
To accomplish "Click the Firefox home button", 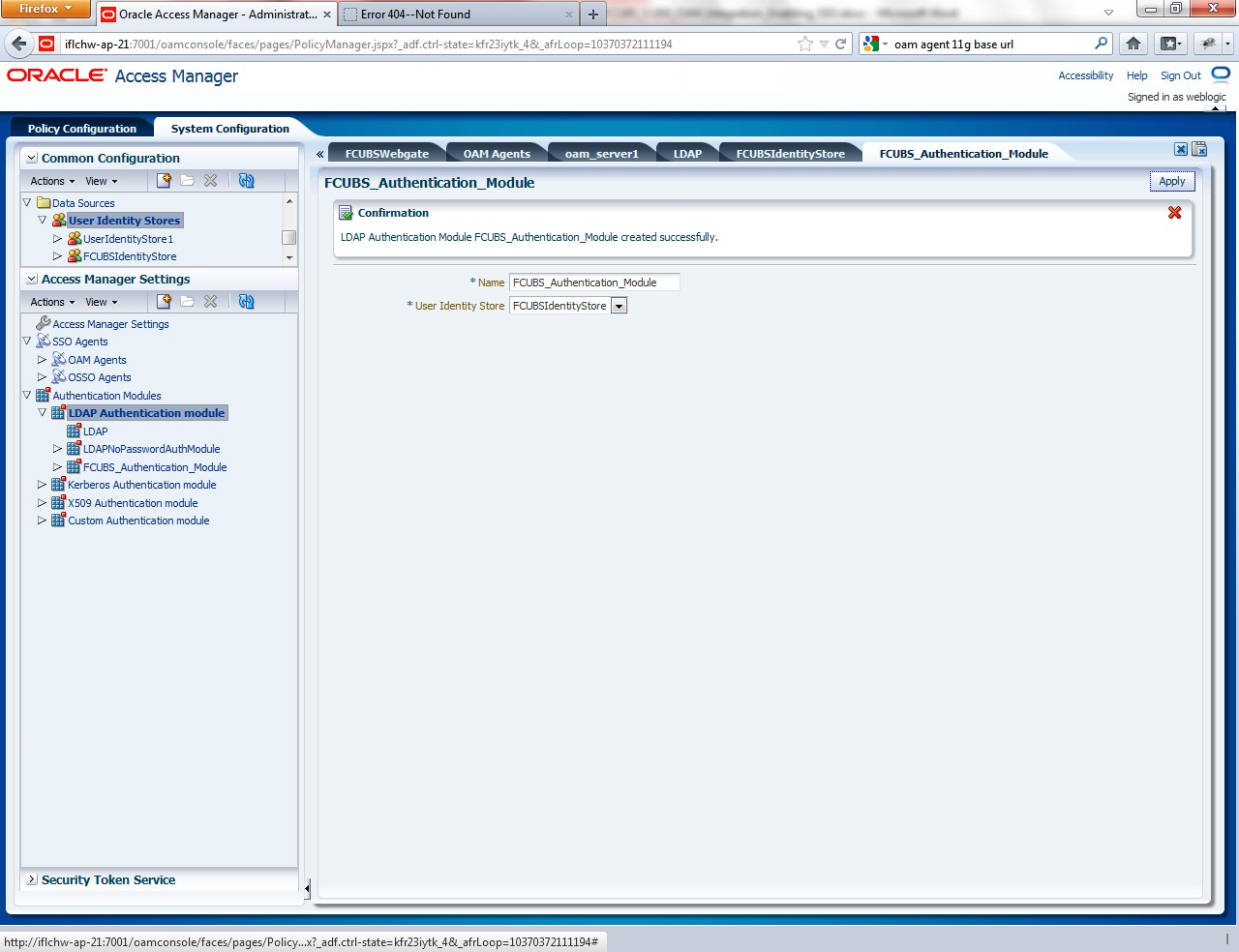I will [1133, 44].
